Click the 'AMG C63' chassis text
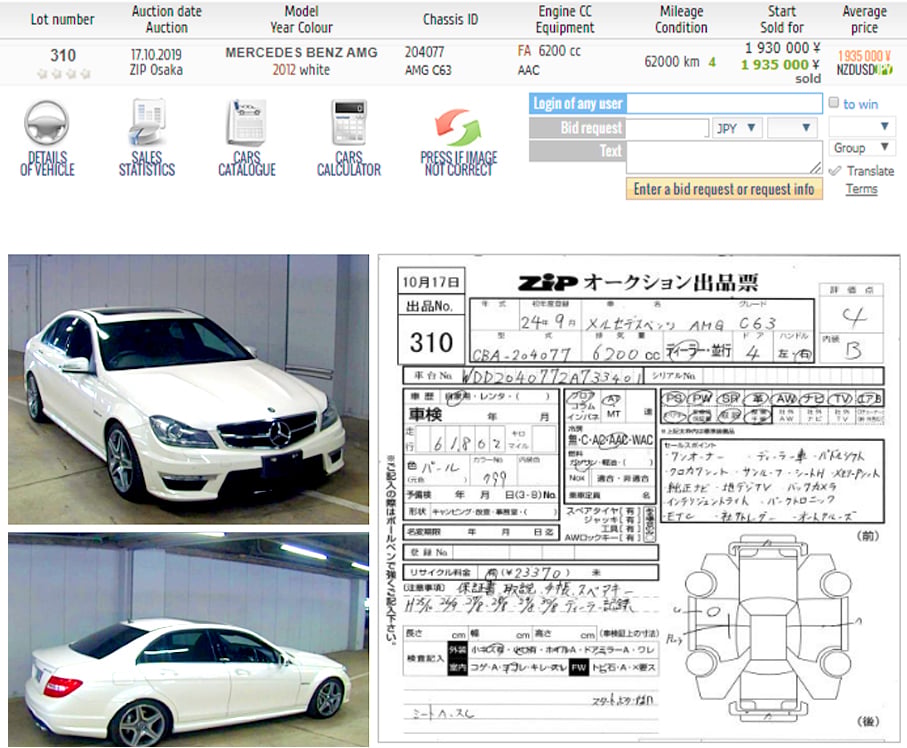Image resolution: width=907 pixels, height=748 pixels. 428,70
